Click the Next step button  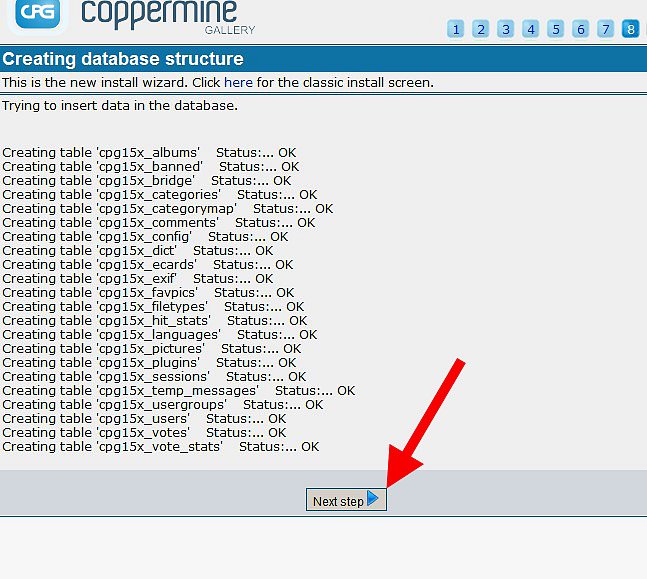[x=346, y=500]
